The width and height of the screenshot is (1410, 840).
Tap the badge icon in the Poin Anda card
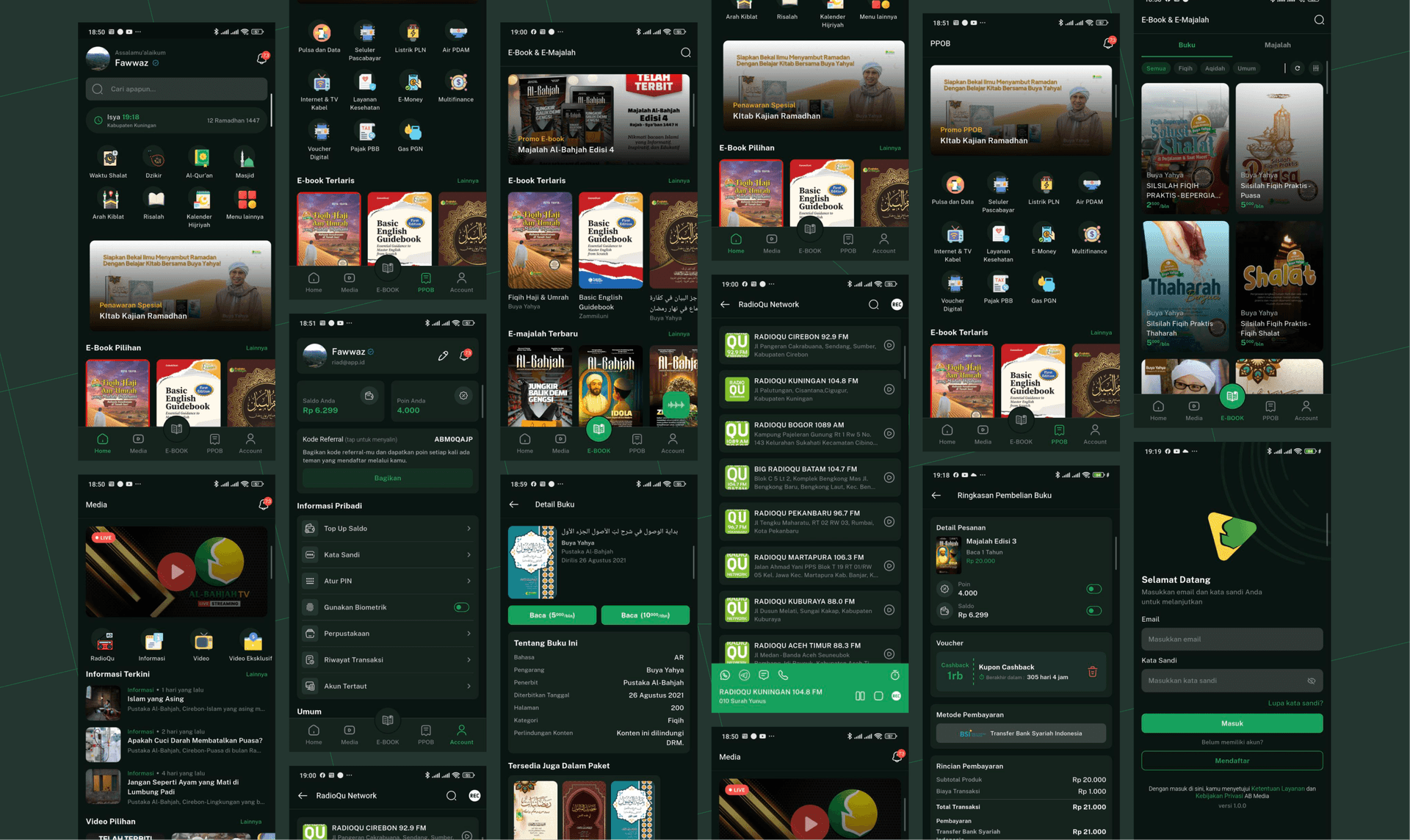463,395
